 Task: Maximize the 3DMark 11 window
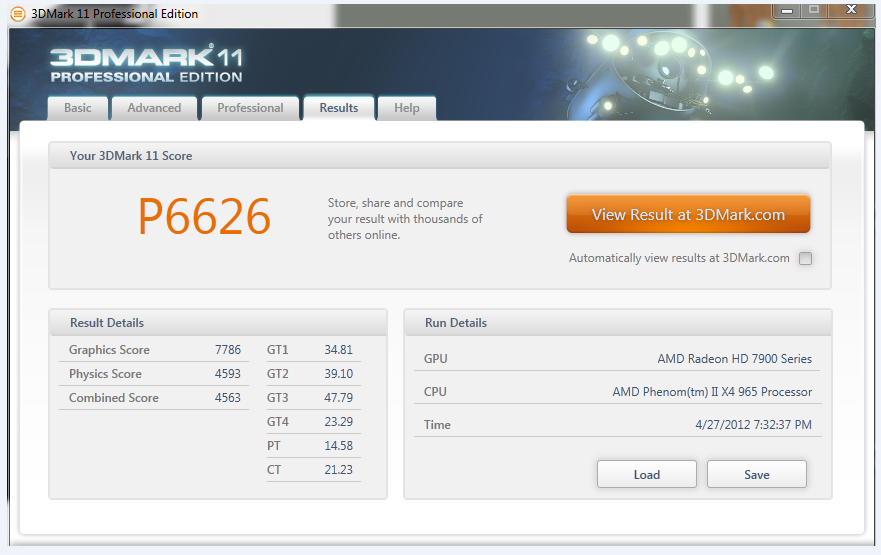814,11
